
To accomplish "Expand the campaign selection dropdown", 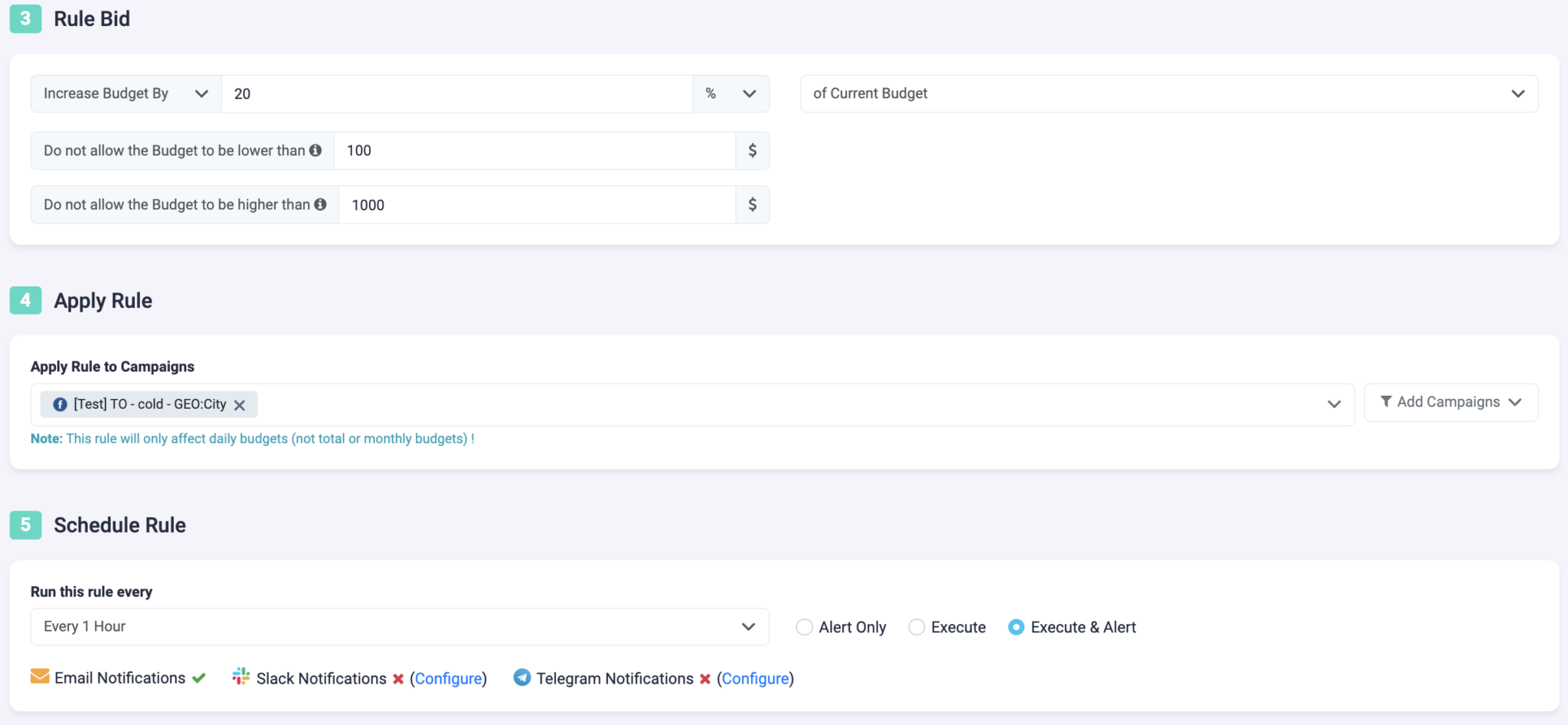I will [1334, 404].
